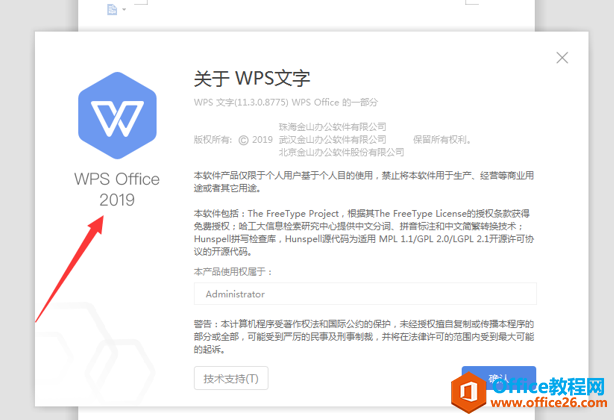Click the FreeType Project license line
Viewport: 614px width, 420px height.
[x=361, y=213]
